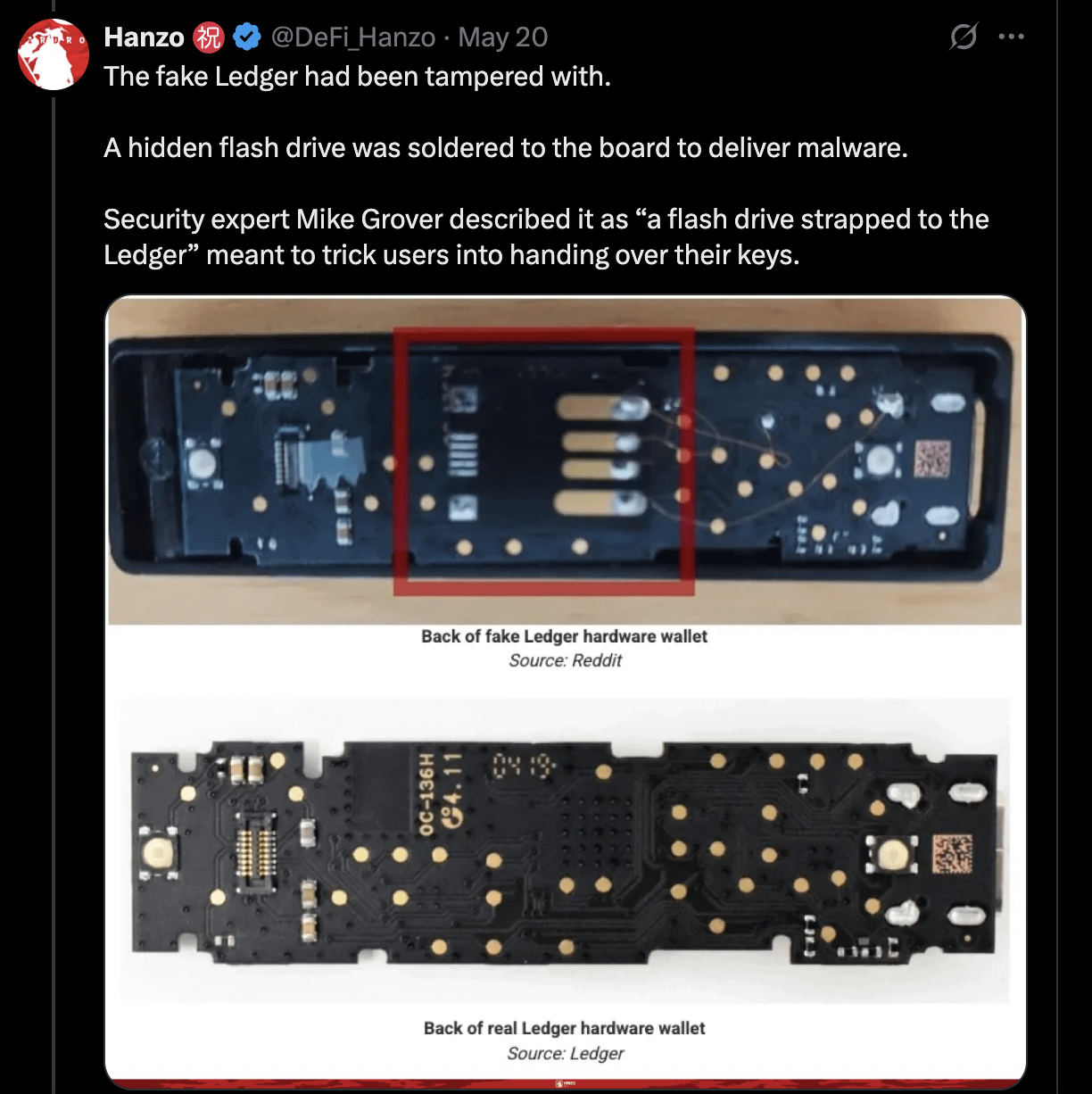Click inside the red highlighted box on the fake board
The width and height of the screenshot is (1092, 1094).
pyautogui.click(x=543, y=460)
